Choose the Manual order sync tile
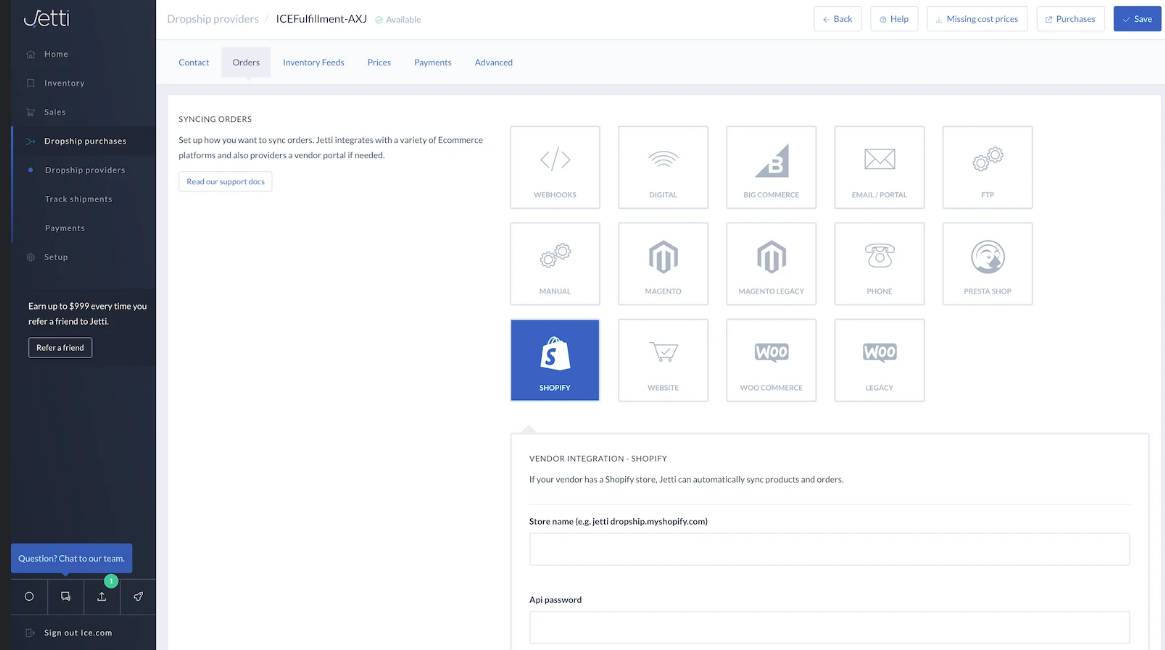The width and height of the screenshot is (1165, 650). click(555, 264)
